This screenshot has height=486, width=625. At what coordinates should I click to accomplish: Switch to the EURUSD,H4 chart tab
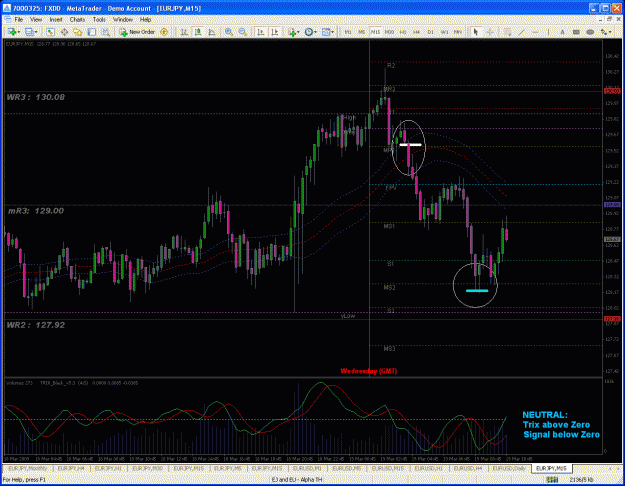point(468,468)
